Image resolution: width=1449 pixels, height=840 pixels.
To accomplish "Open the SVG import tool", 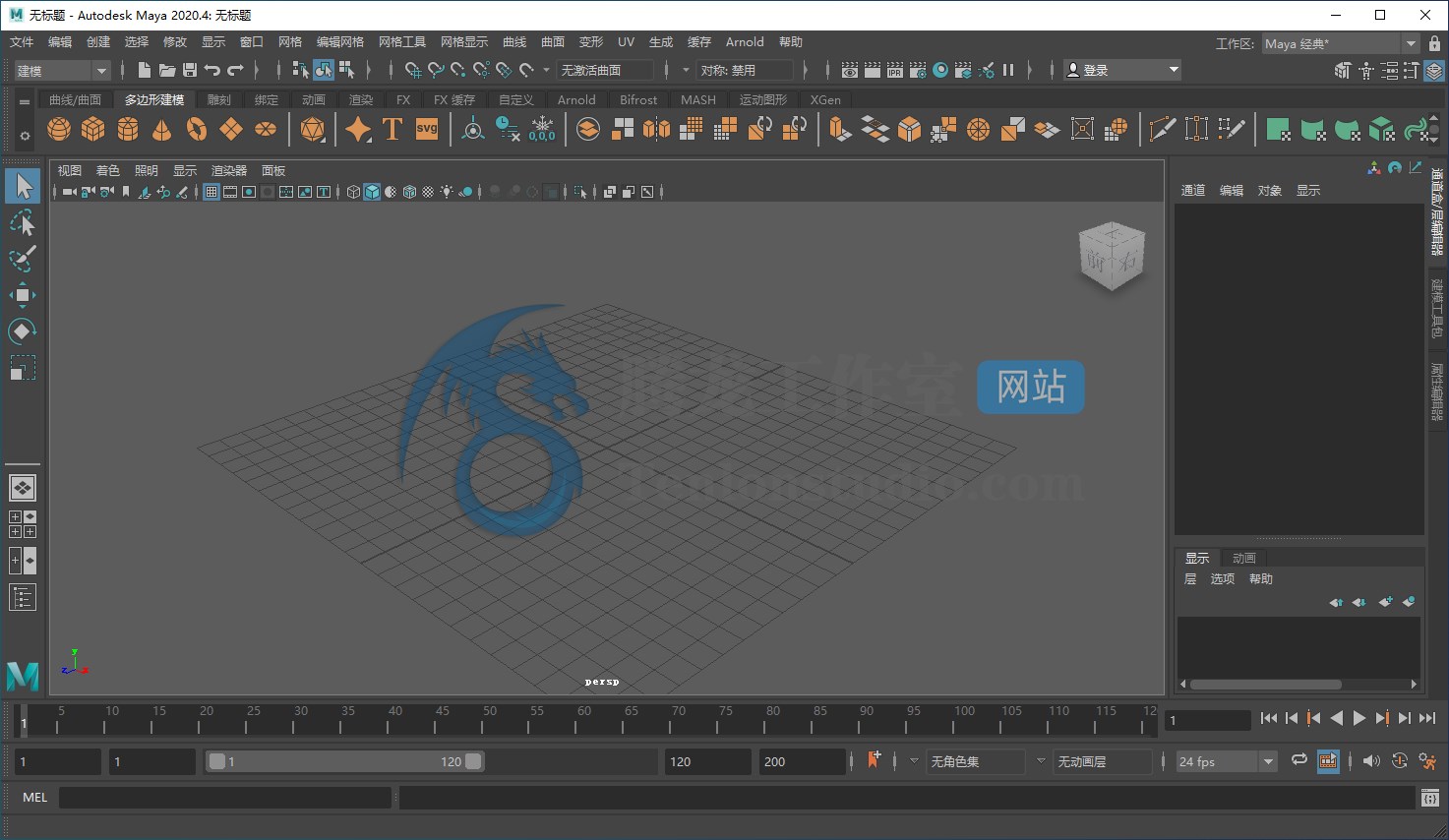I will [427, 129].
